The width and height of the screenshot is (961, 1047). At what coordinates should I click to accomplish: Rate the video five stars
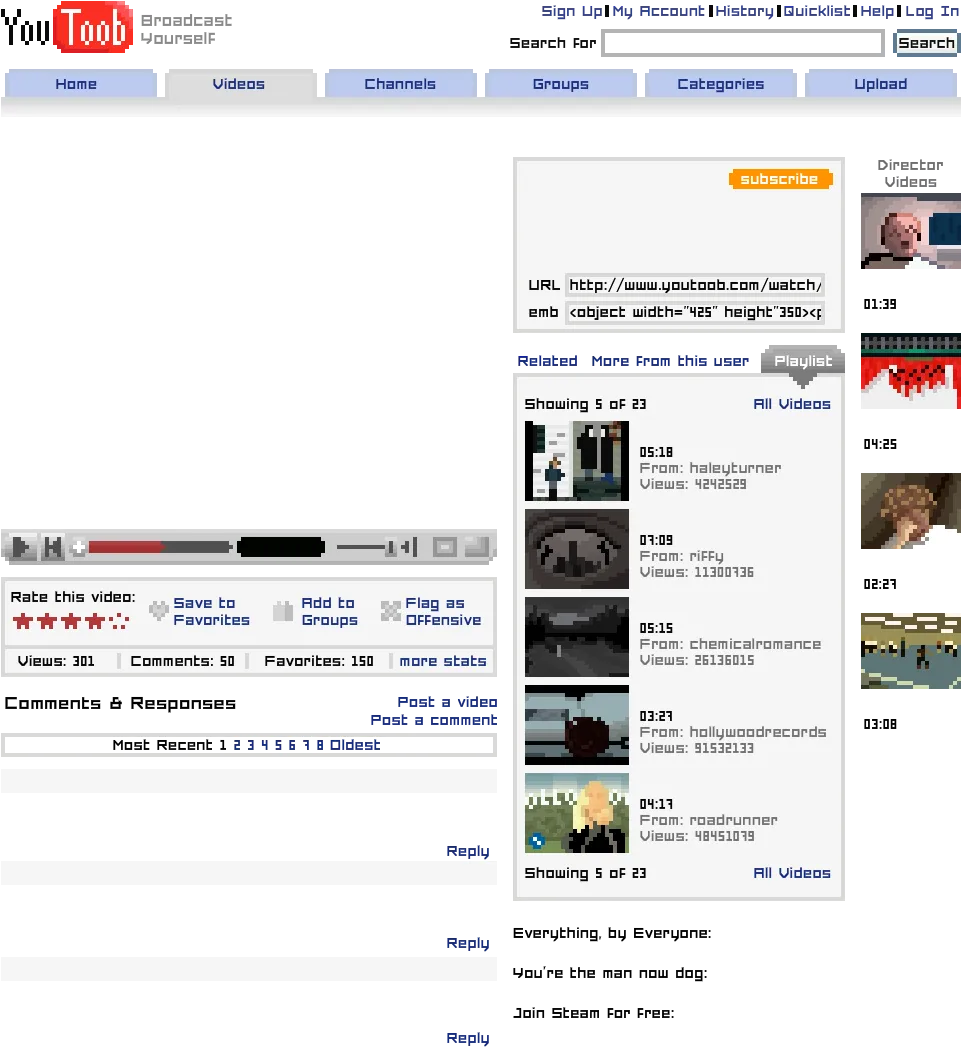(119, 621)
